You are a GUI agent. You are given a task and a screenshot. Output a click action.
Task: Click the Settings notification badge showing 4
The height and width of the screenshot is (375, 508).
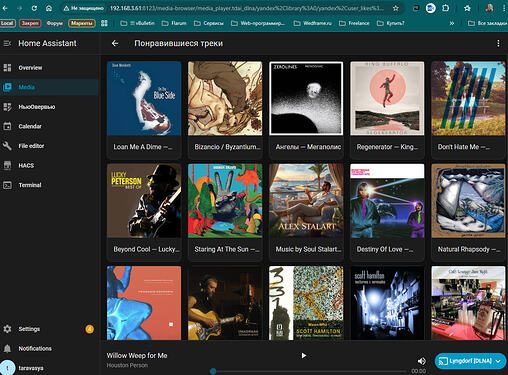click(90, 329)
